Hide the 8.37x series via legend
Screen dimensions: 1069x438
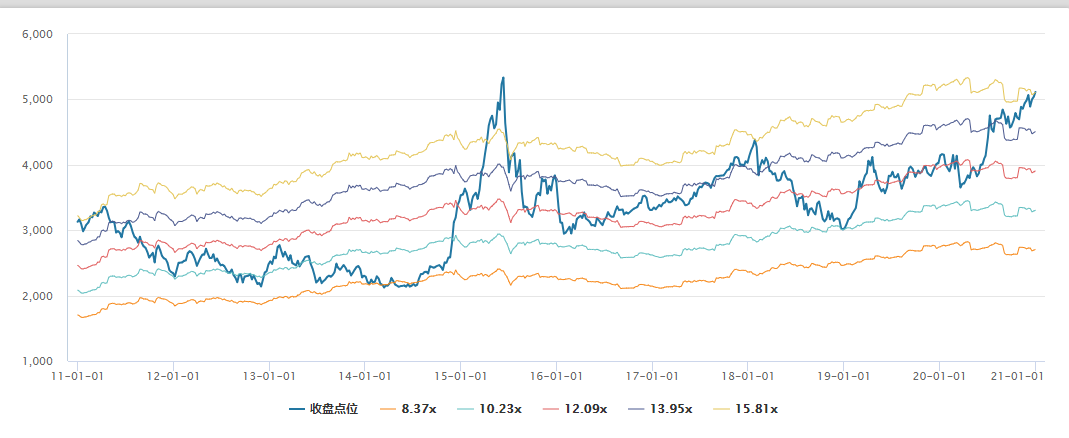tap(416, 410)
